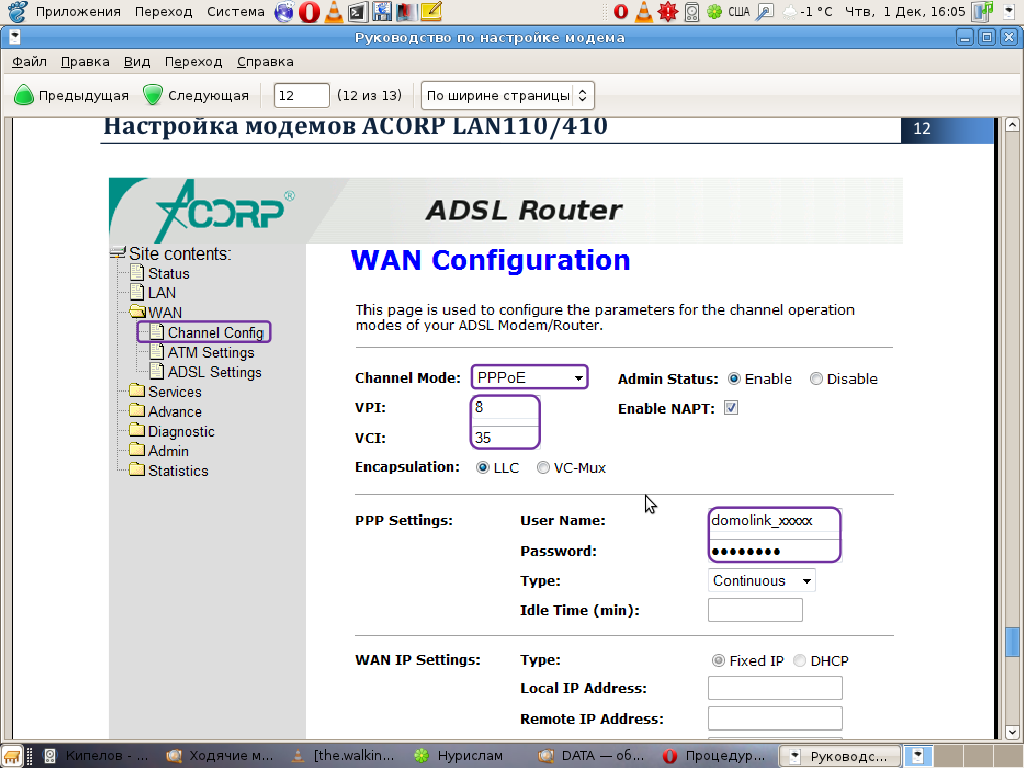Click the green flower ICQ tray icon
Viewport: 1024px width, 768px height.
715,12
